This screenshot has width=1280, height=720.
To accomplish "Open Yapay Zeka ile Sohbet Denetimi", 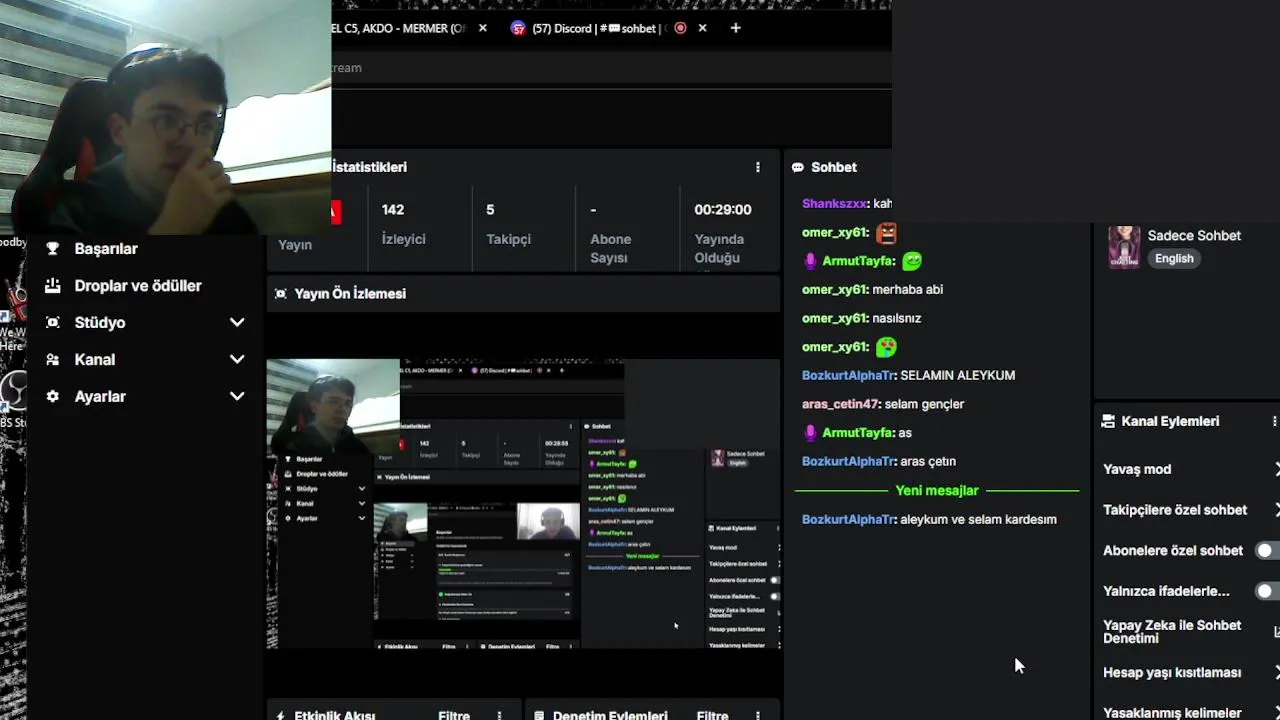I will pos(1190,631).
